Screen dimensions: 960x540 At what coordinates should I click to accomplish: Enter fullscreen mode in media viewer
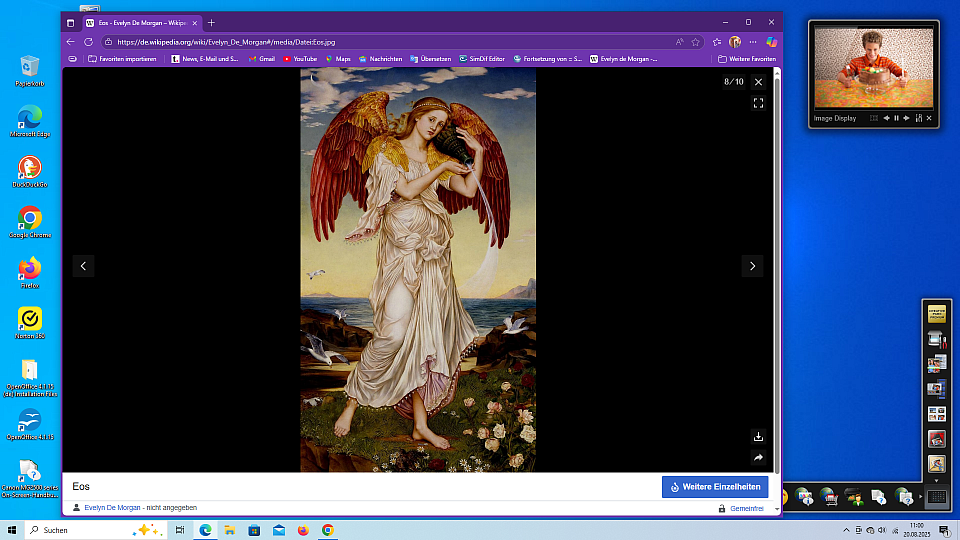click(x=759, y=103)
